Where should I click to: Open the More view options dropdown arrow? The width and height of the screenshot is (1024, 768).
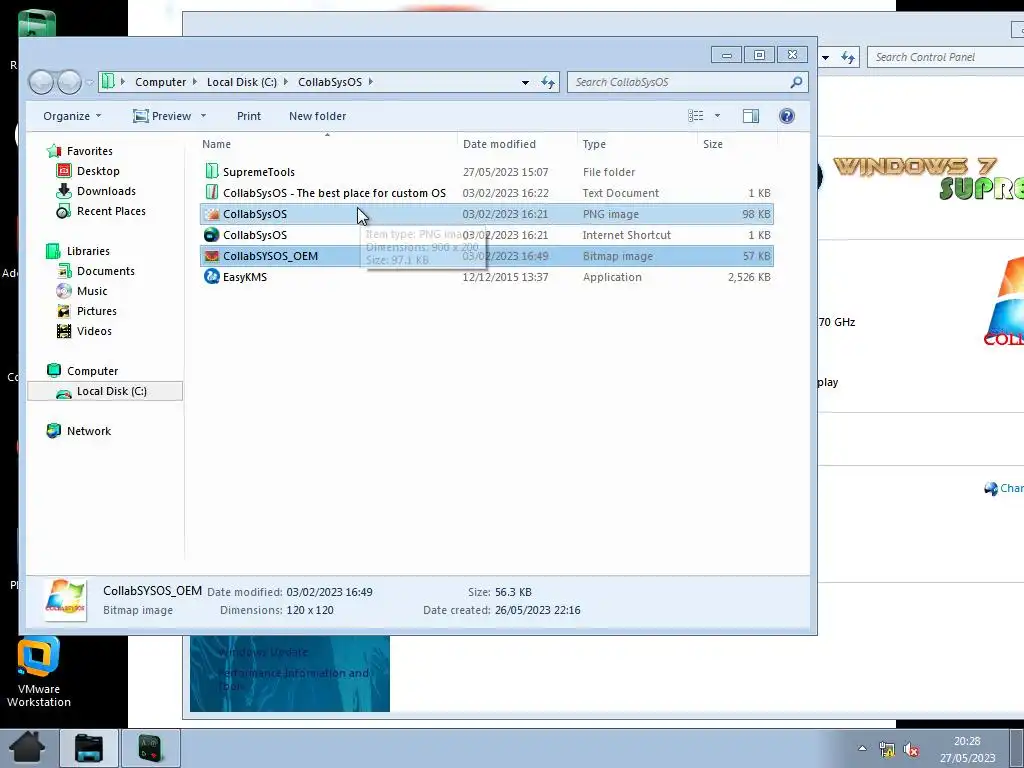point(717,116)
